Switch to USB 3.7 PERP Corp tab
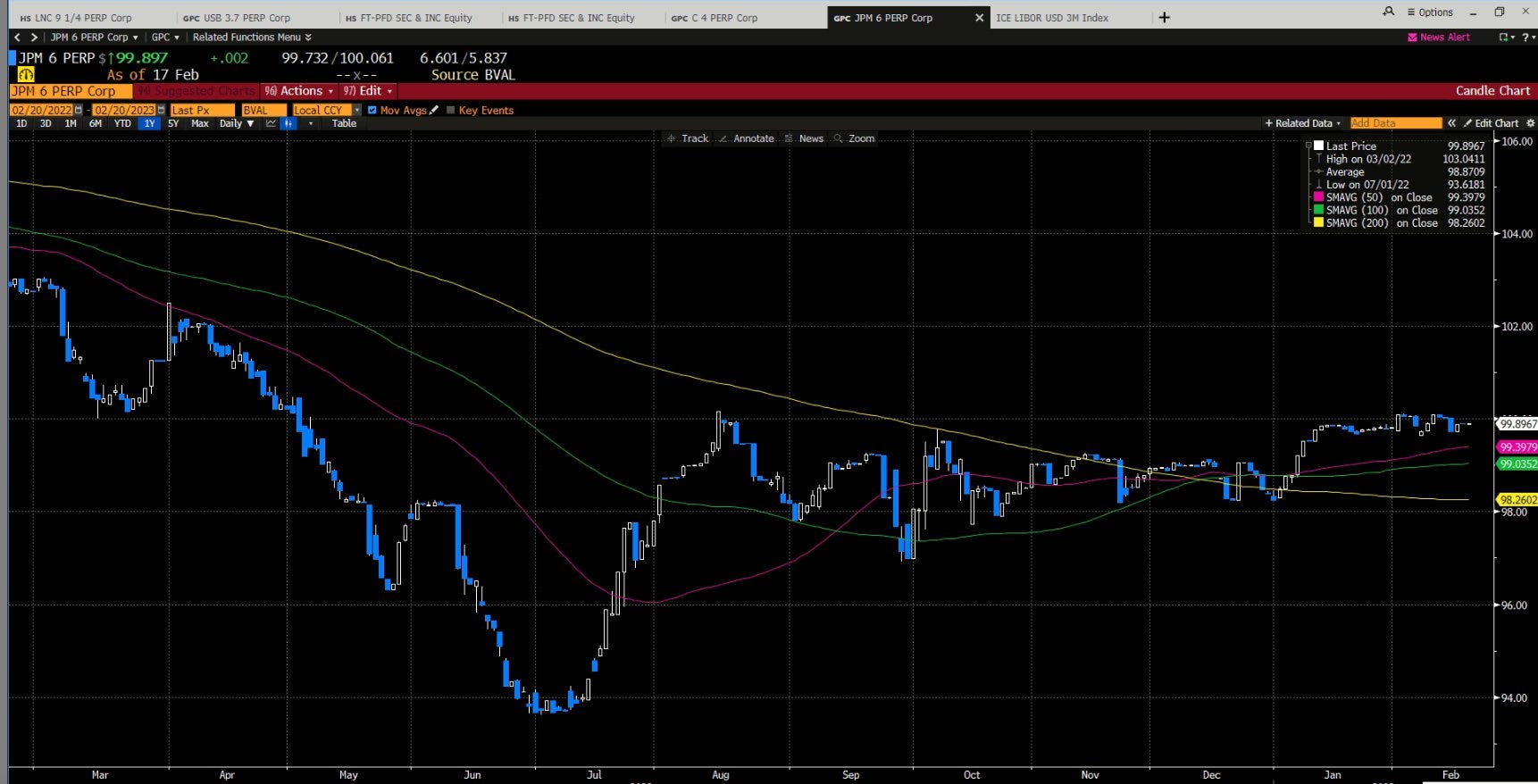 [x=237, y=18]
